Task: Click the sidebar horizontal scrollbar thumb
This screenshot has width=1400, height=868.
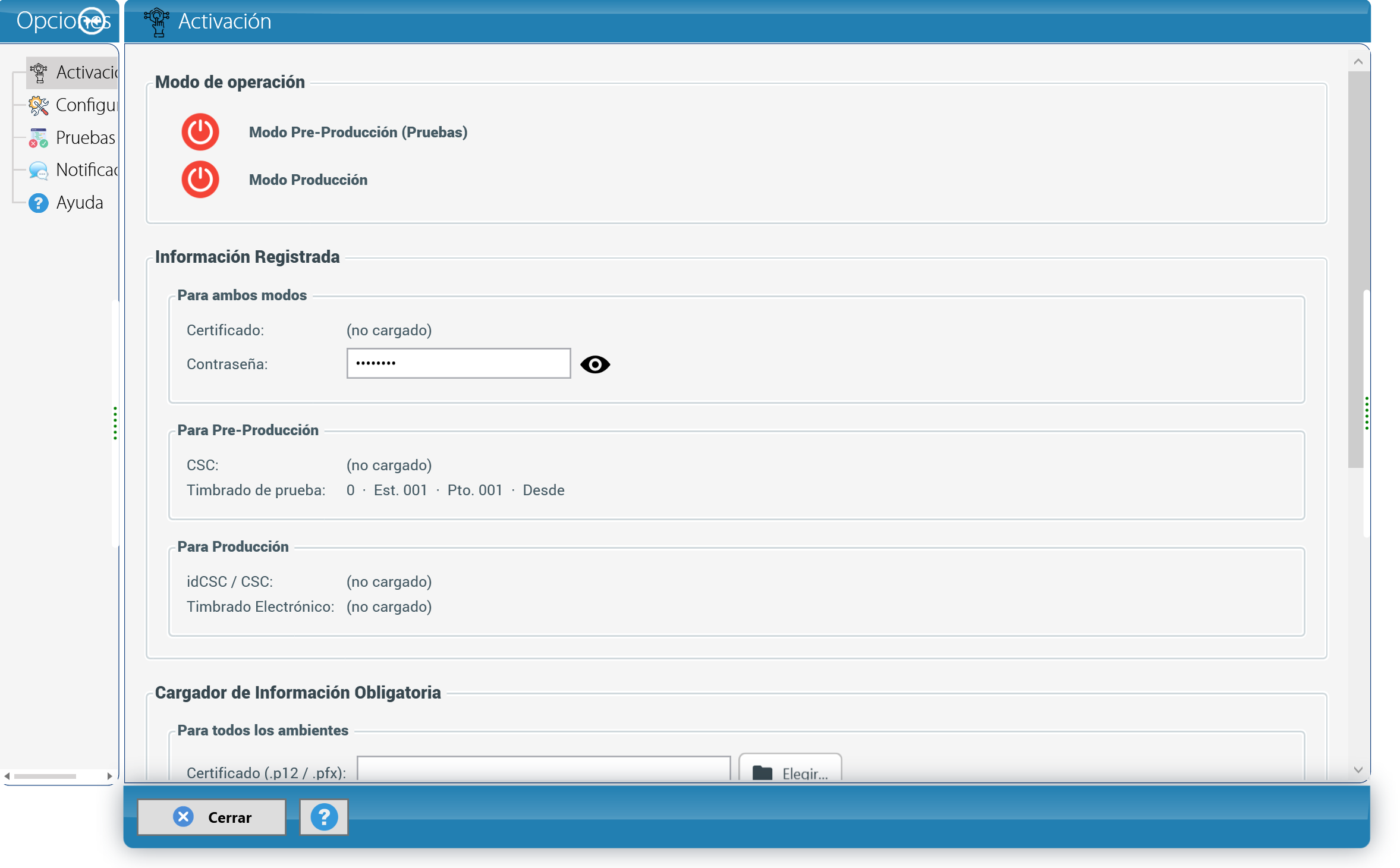Action: pos(45,776)
